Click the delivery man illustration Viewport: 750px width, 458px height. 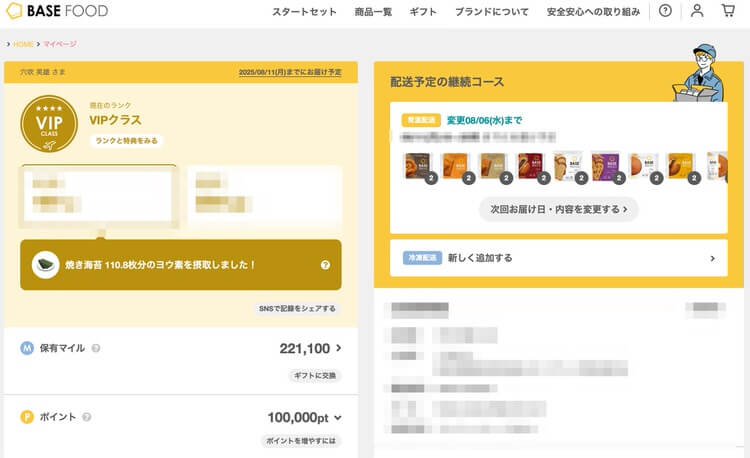coord(699,73)
